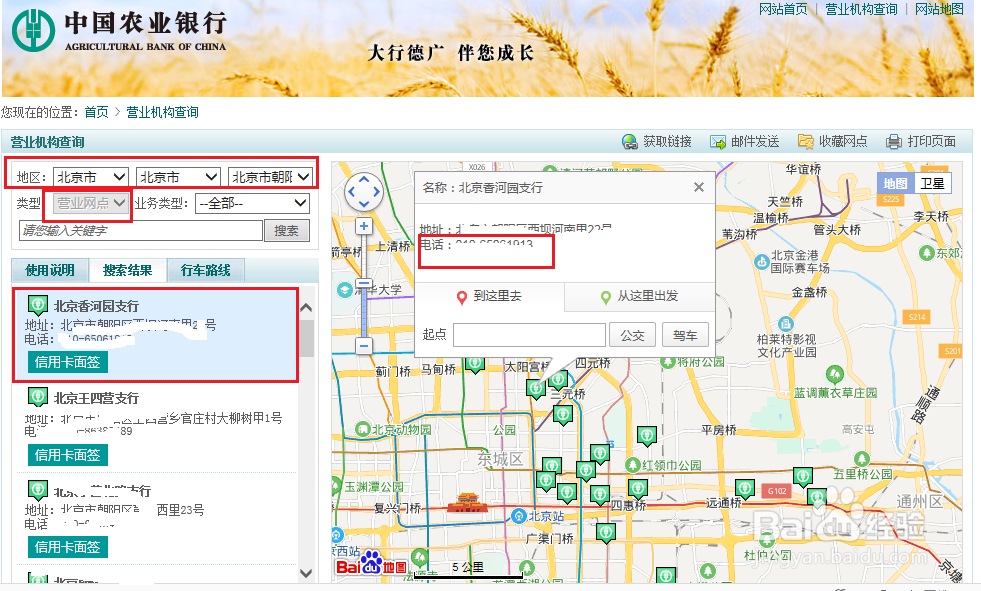Switch map to 卫星 satellite view

[932, 183]
